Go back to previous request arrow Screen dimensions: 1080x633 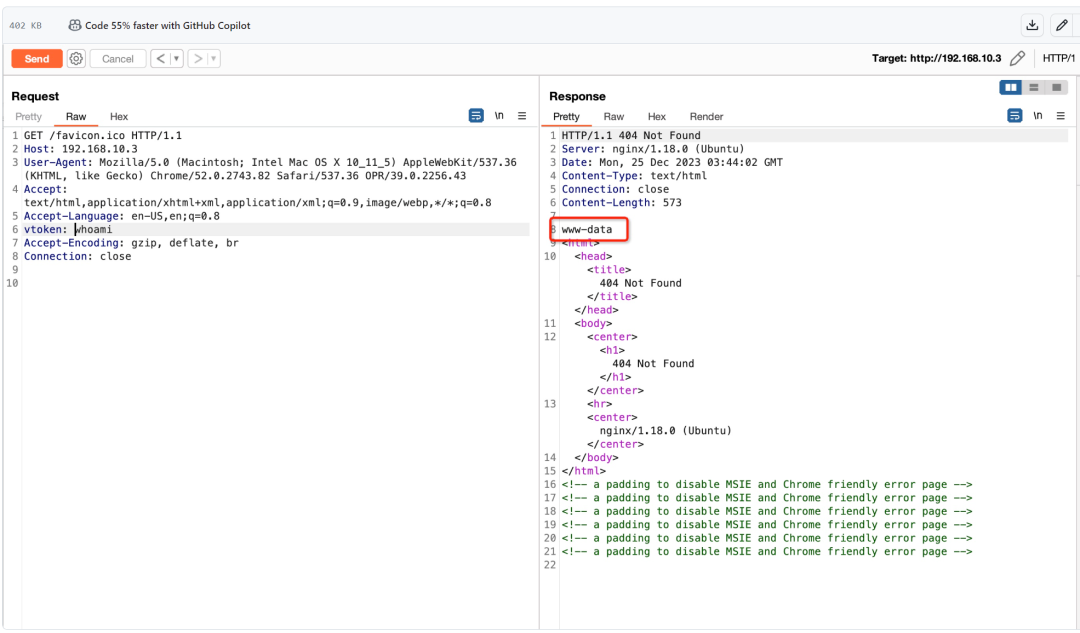click(160, 59)
